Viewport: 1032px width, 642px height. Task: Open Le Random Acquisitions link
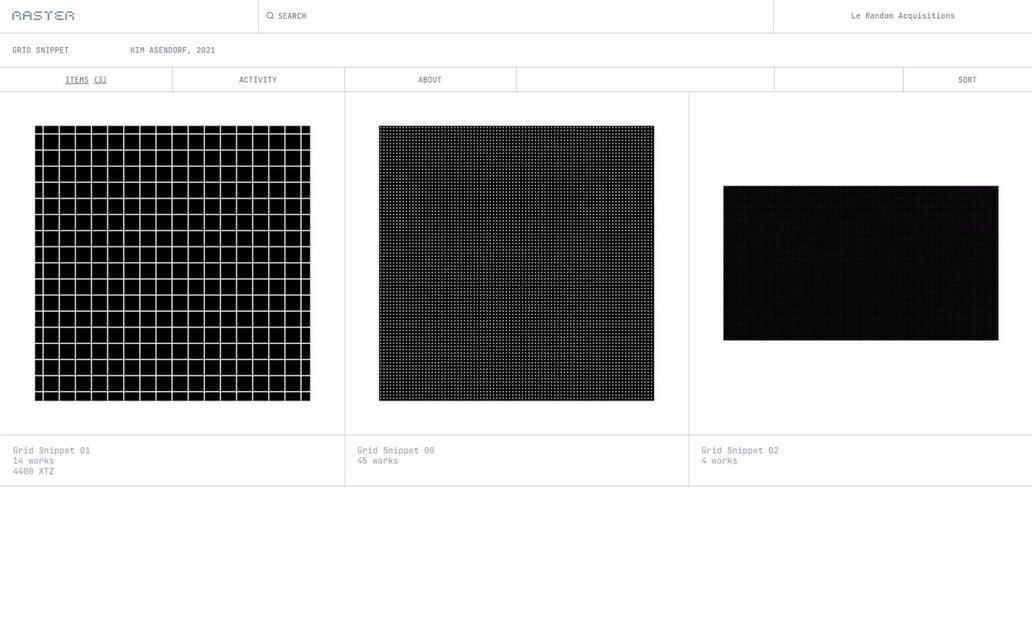coord(902,16)
